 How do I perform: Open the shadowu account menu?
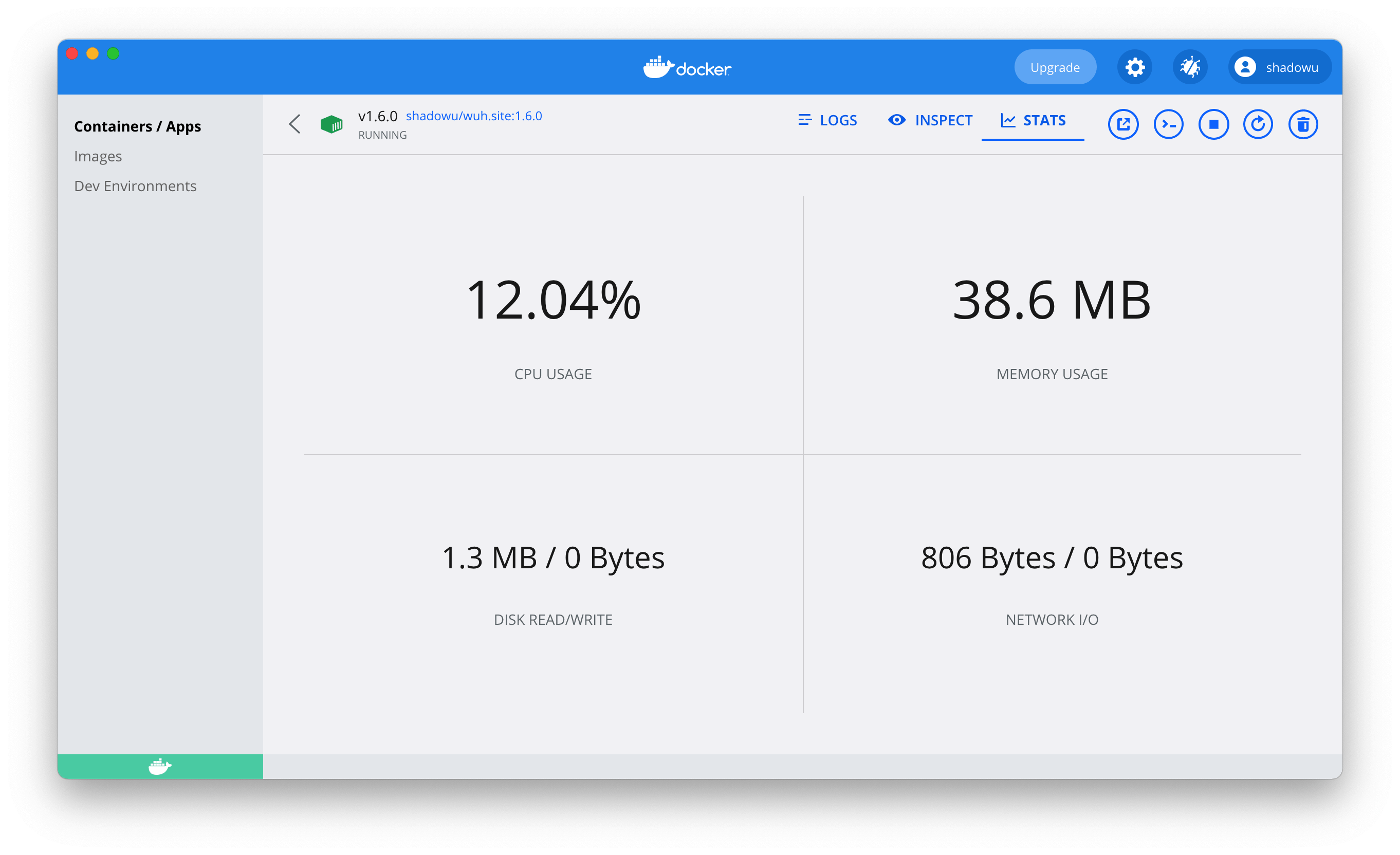tap(1280, 68)
